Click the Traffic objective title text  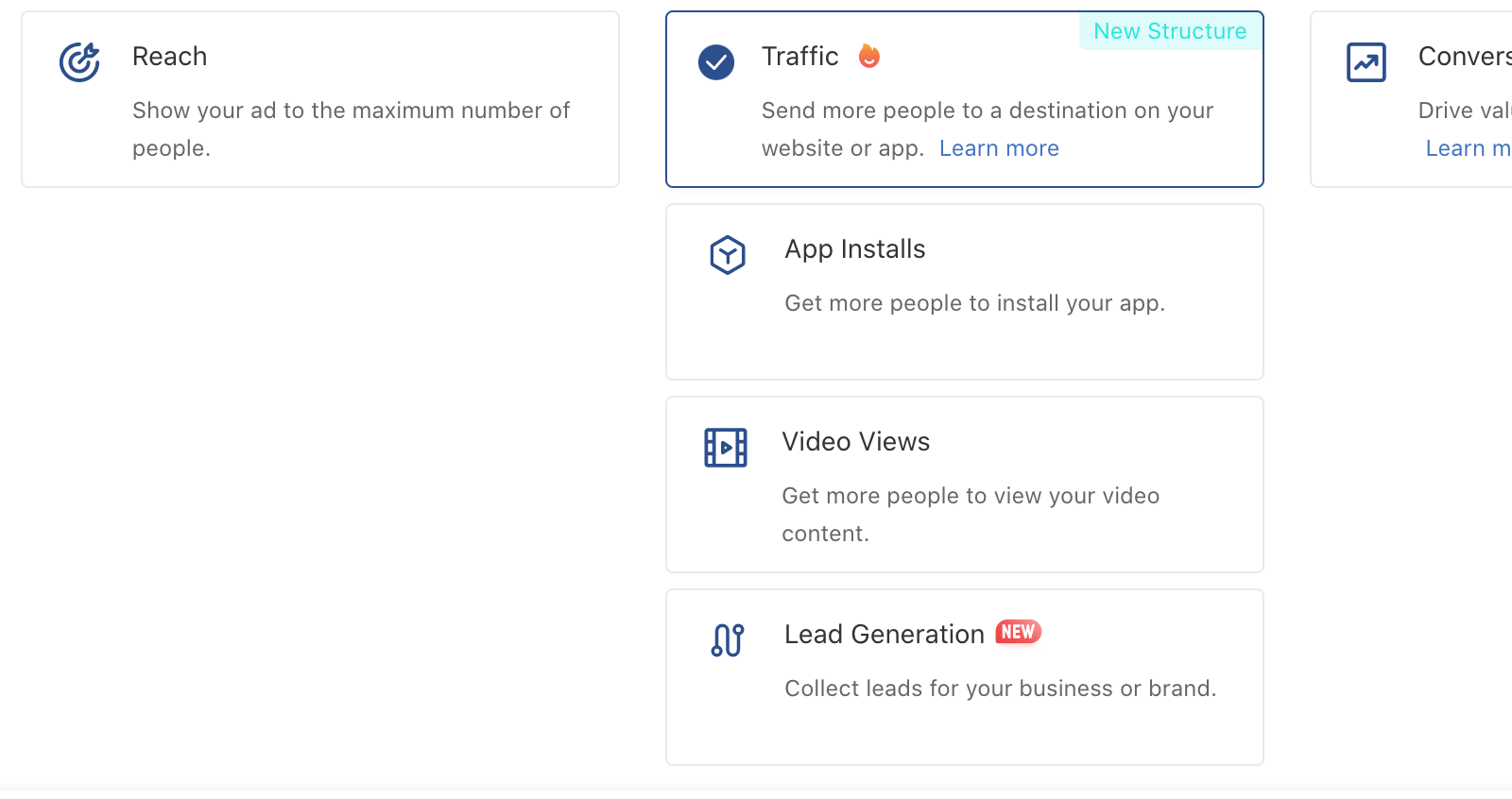(x=799, y=57)
